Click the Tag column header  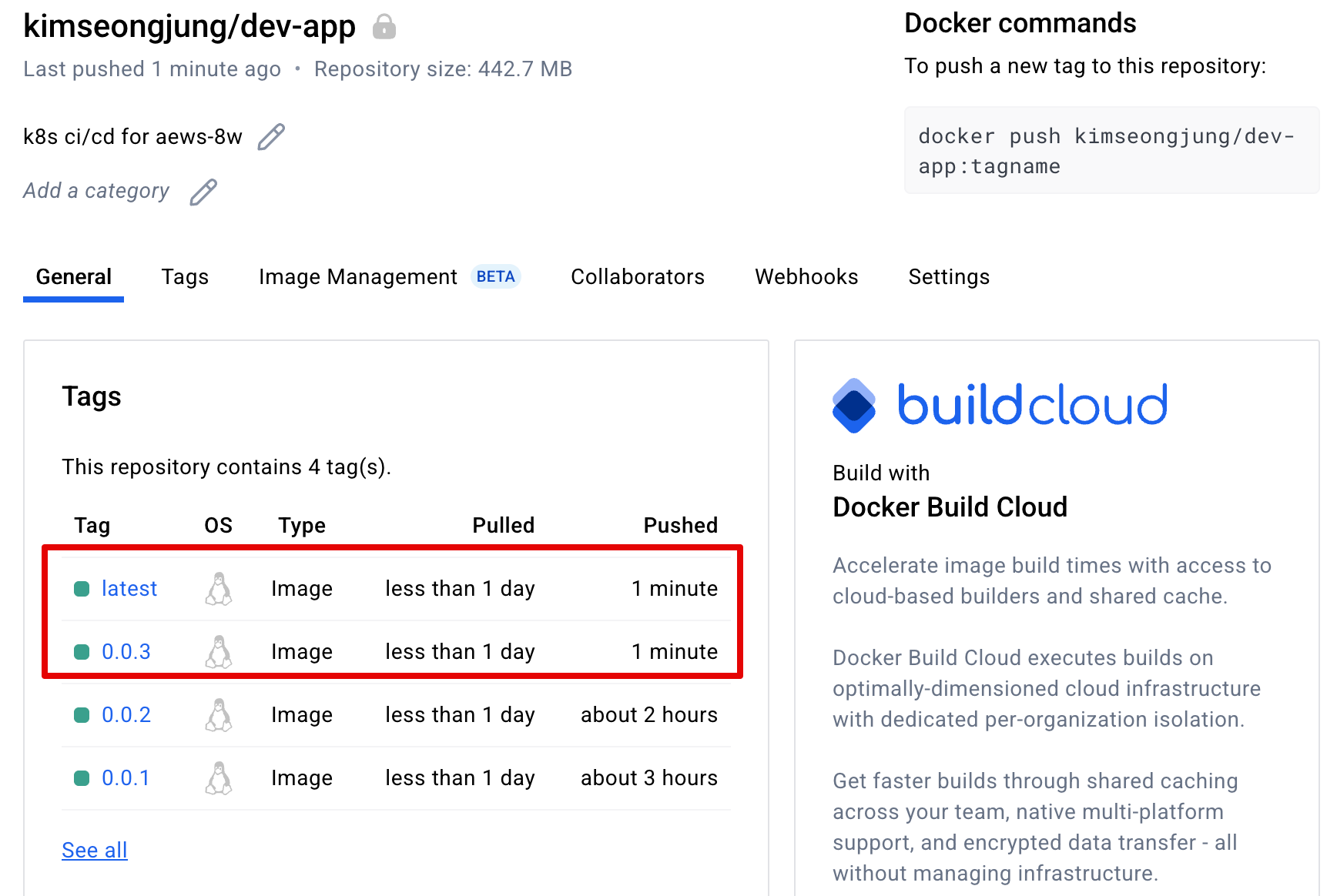[x=92, y=526]
